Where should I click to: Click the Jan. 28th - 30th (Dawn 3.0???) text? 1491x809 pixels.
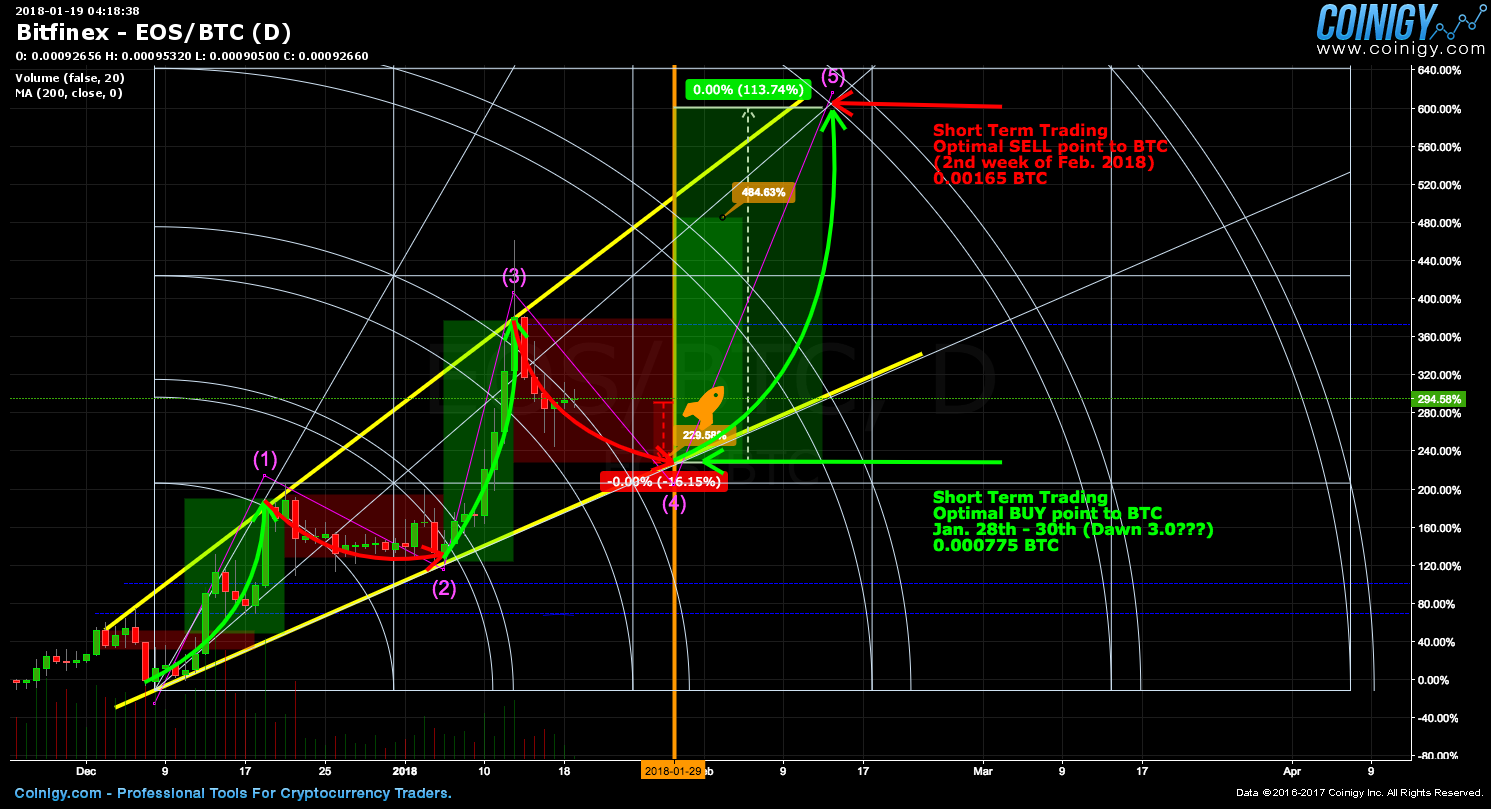(x=1073, y=530)
